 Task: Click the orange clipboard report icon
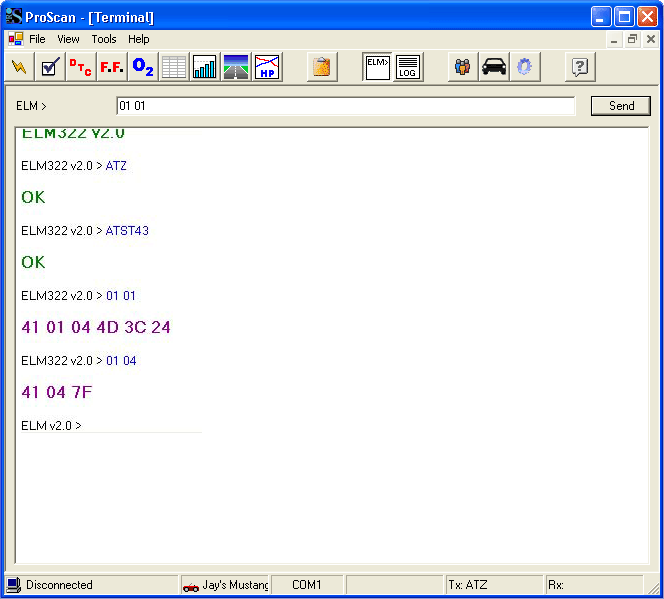(x=322, y=66)
